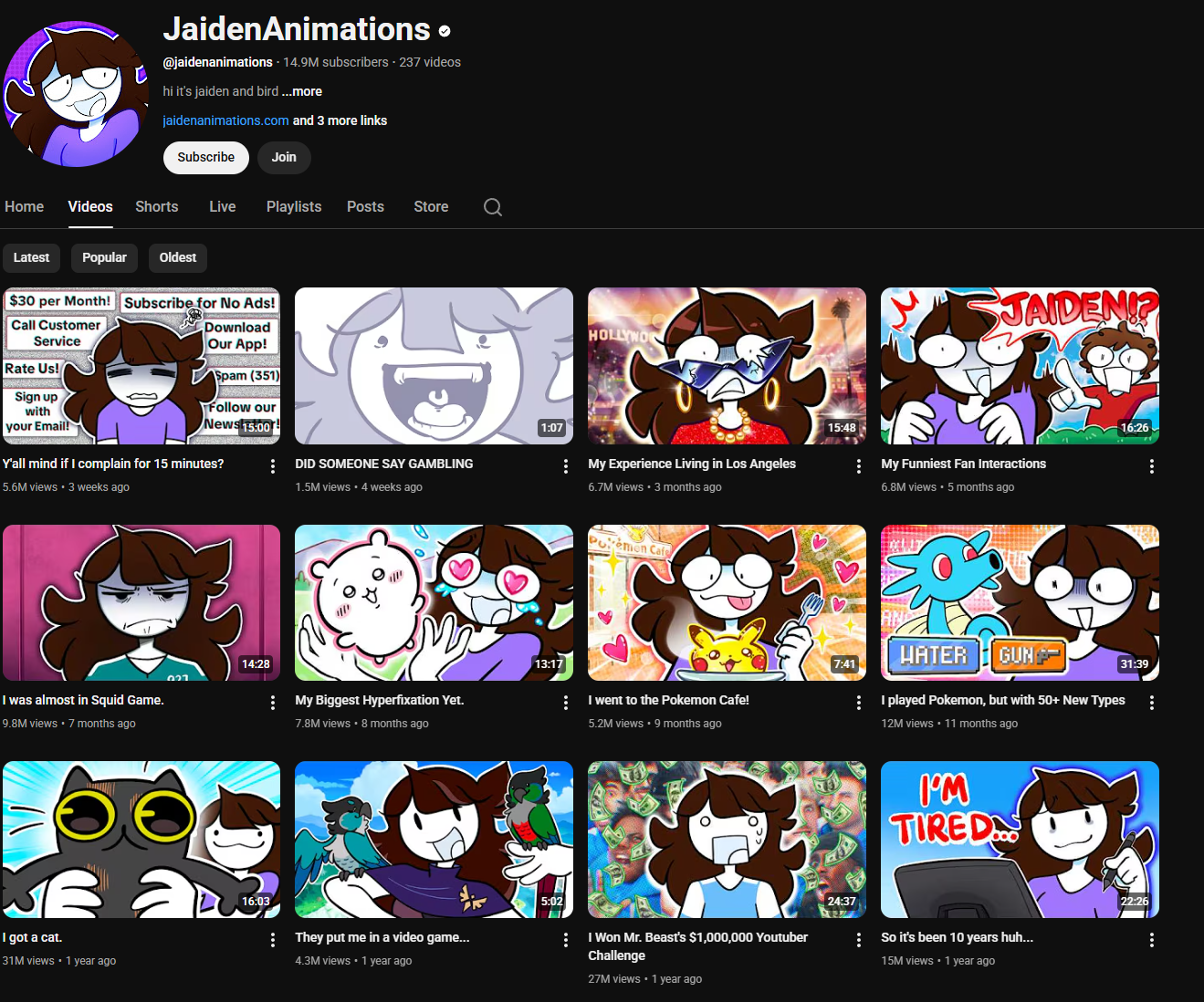Play the 'JAIDEN!?' fan interactions thumbnail
This screenshot has height=1002, width=1204.
(1021, 366)
